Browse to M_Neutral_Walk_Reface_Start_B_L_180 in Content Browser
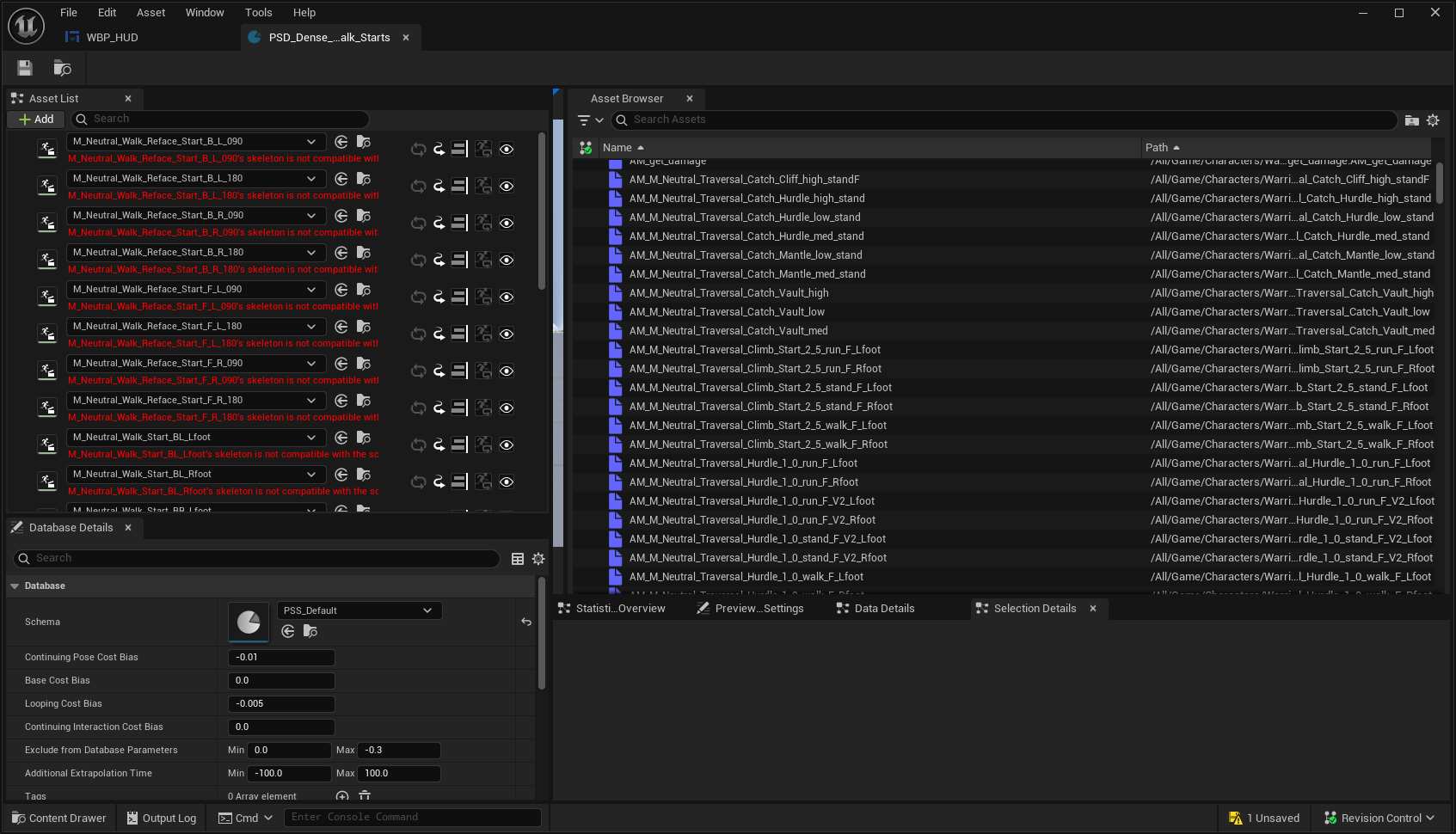 tap(364, 179)
